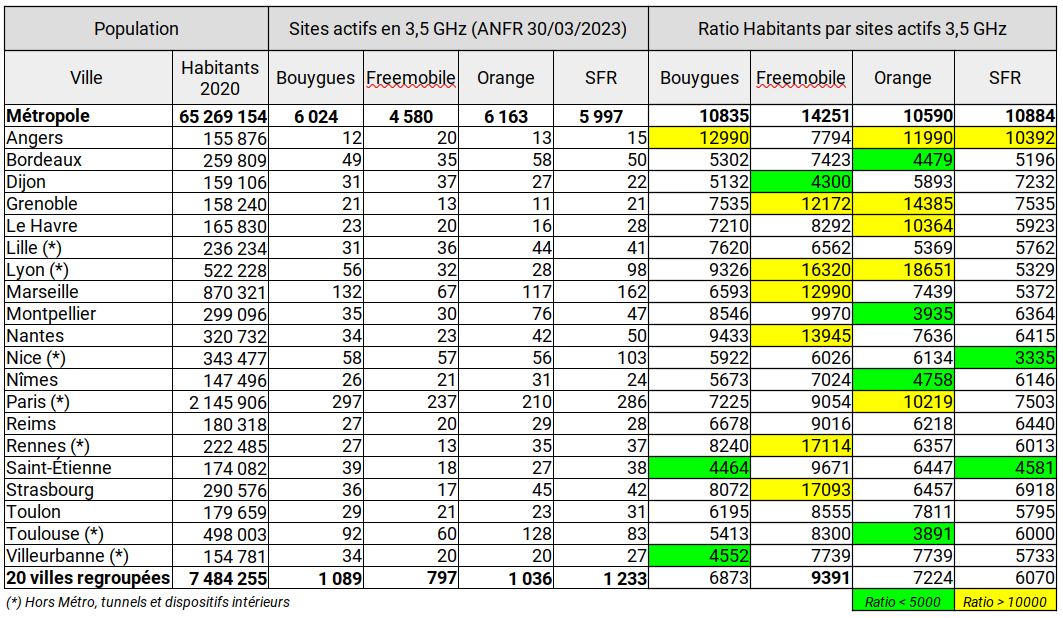This screenshot has width=1063, height=618.
Task: Click 'Ratio Habitants par sites actifs 3,5 GHz' header
Action: 853,28
